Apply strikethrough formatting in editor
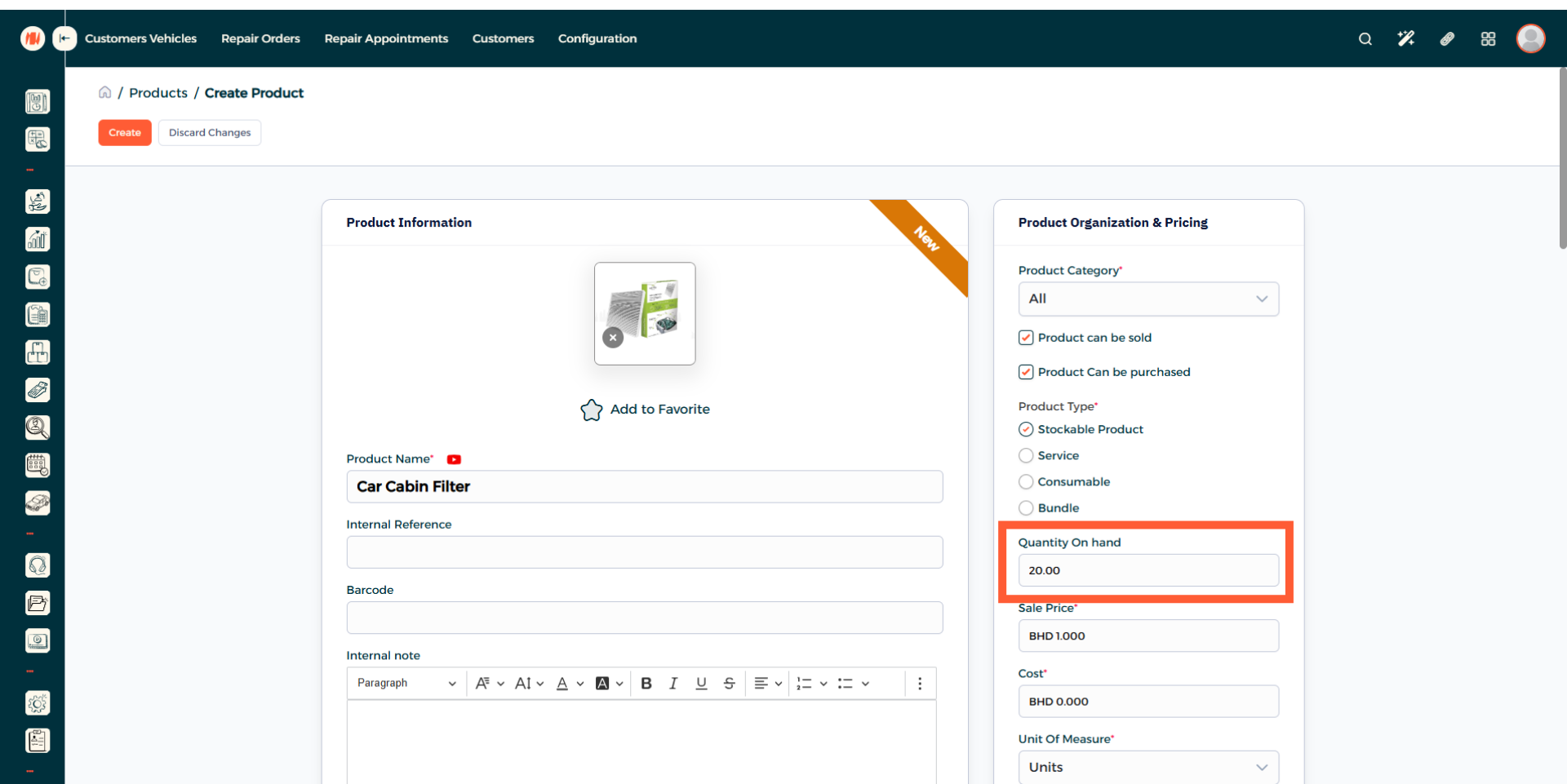1567x784 pixels. click(x=729, y=684)
